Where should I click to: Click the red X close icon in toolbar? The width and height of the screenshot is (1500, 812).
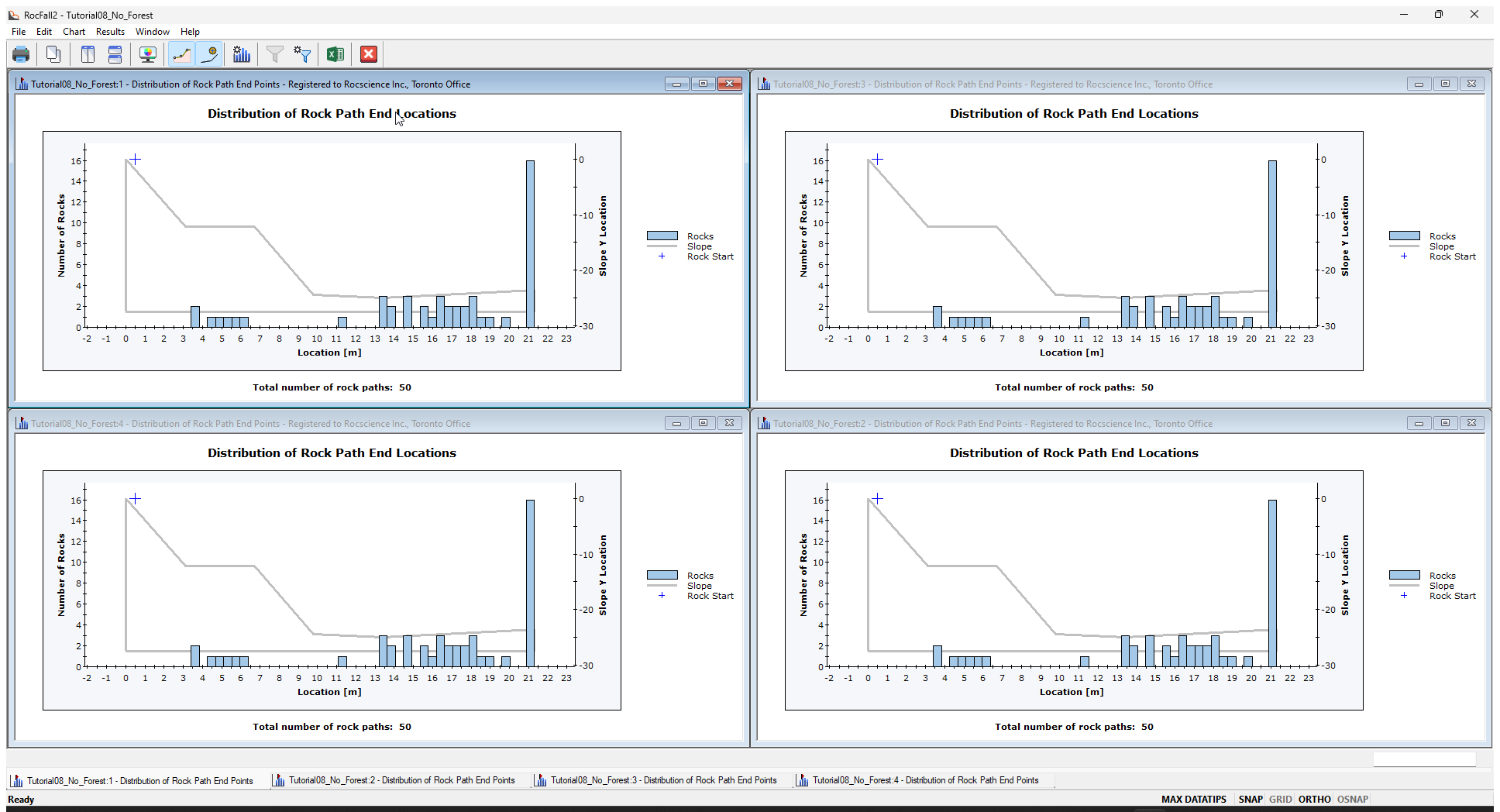click(369, 54)
